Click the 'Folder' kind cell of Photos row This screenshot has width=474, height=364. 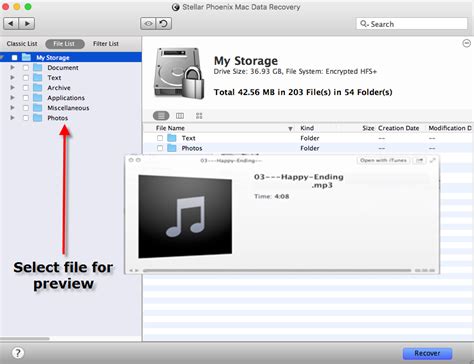[310, 148]
